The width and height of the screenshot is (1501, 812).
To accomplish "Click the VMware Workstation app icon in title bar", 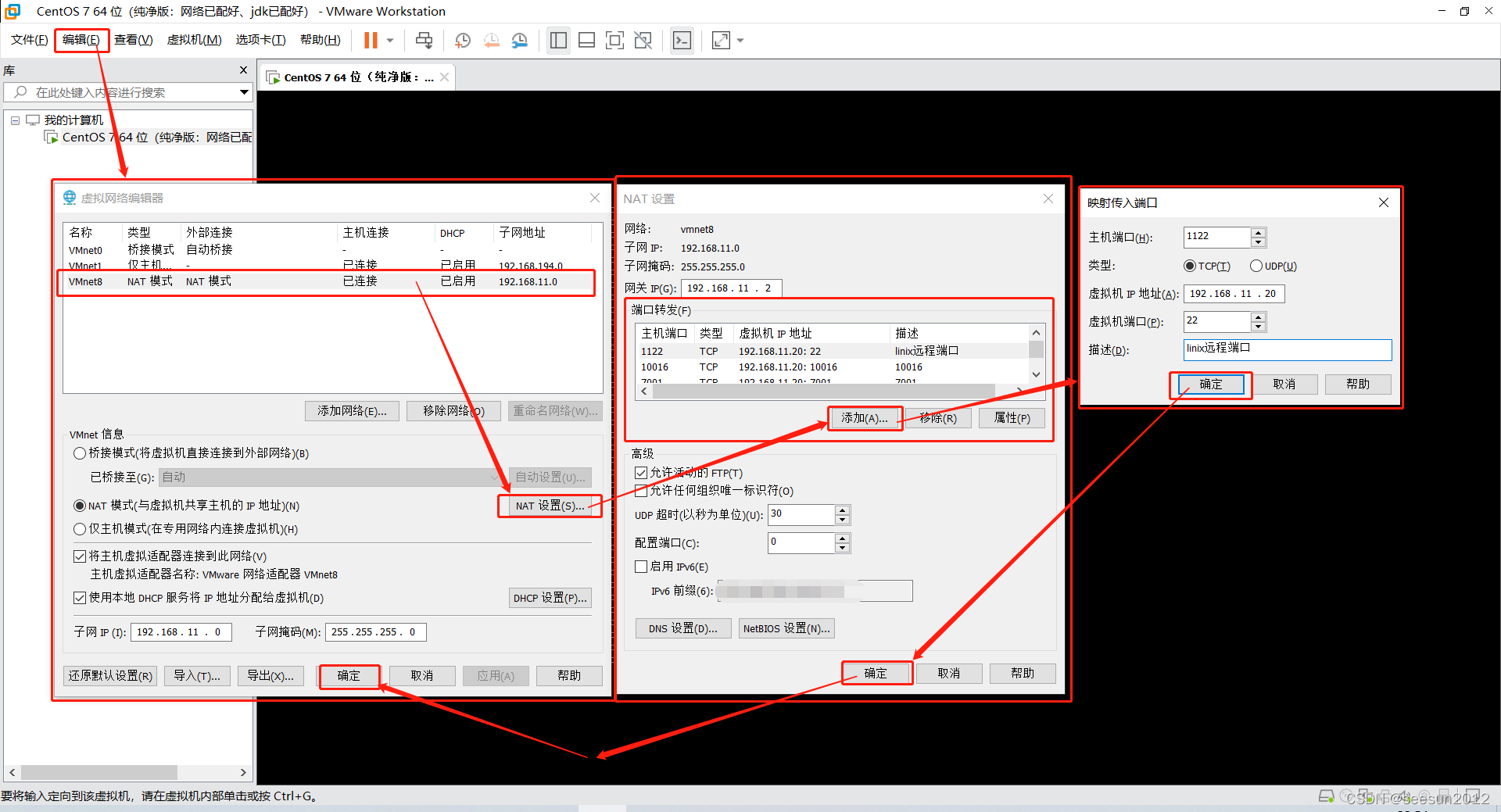I will (x=13, y=11).
